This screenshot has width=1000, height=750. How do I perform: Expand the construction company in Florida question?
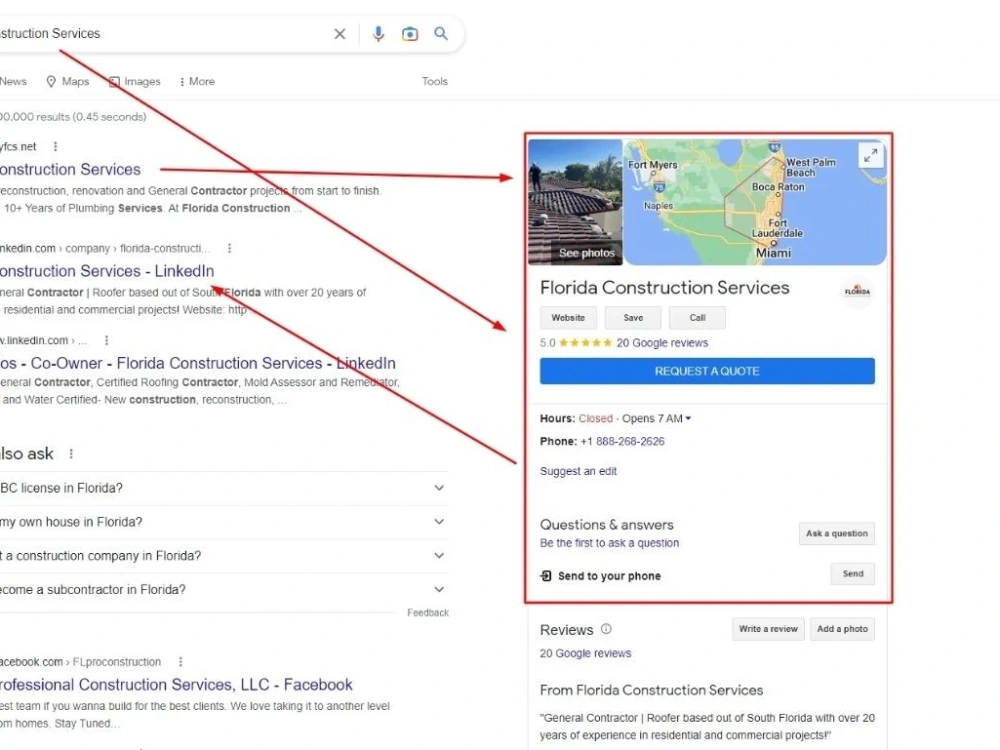click(x=223, y=555)
